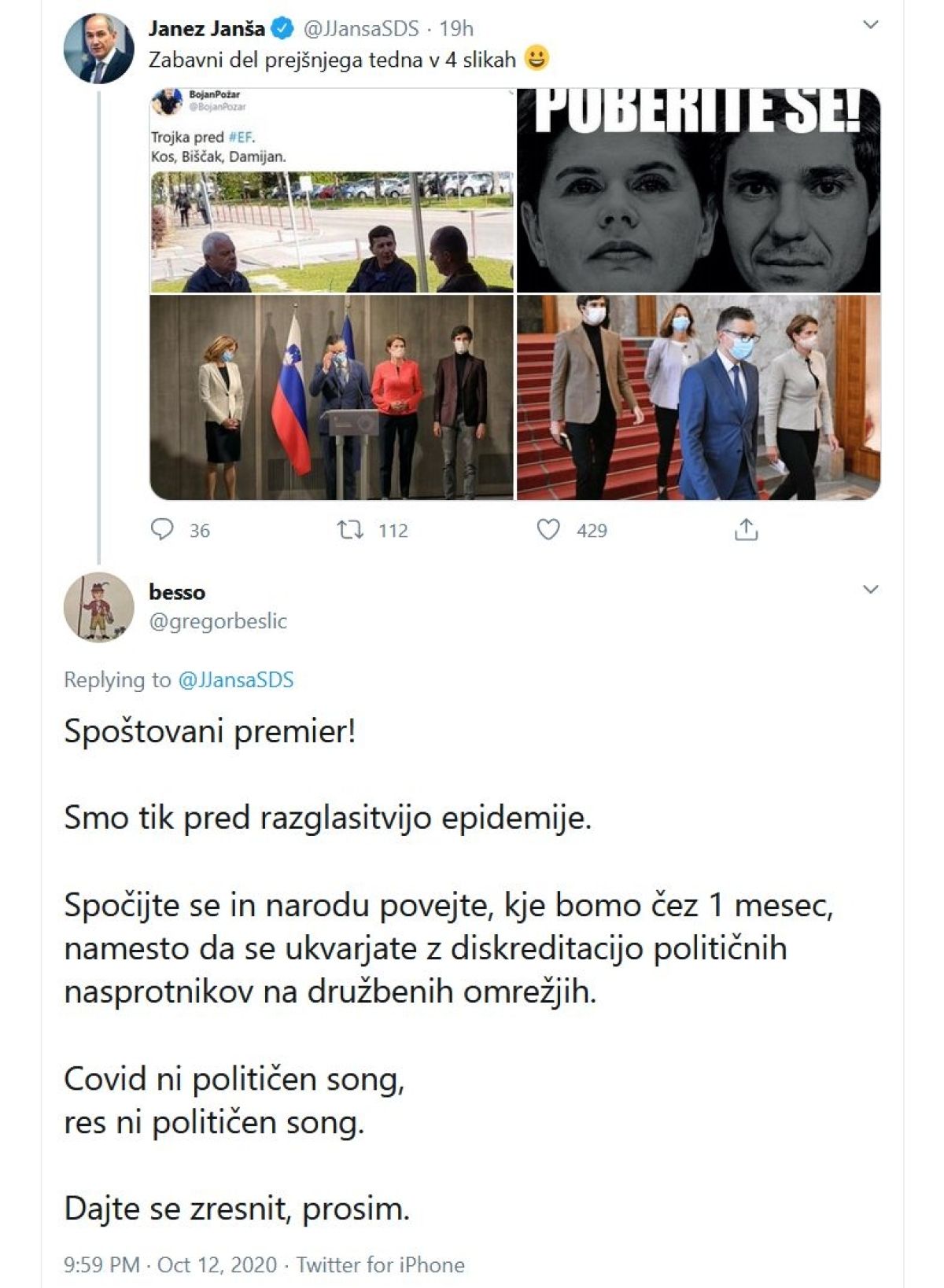Screen dimensions: 944x1288
Task: Open besso's profile avatar
Action: click(x=98, y=606)
